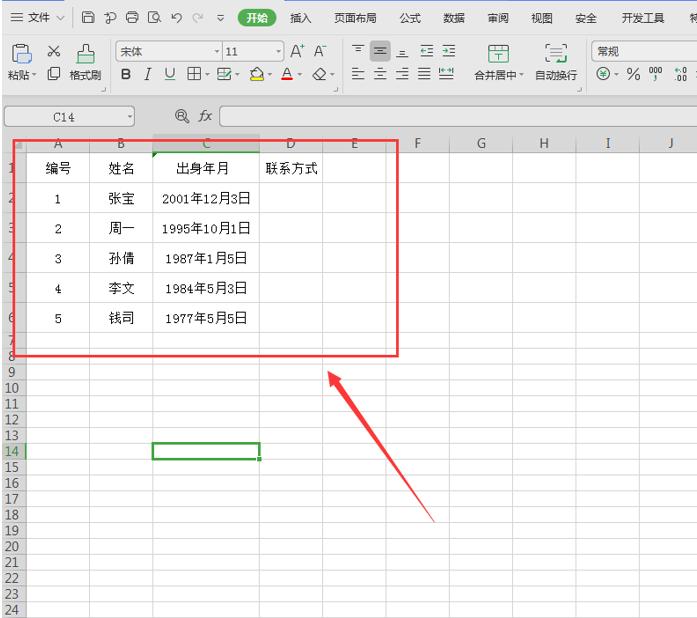The height and width of the screenshot is (618, 697).
Task: Select column F header
Action: 417,144
